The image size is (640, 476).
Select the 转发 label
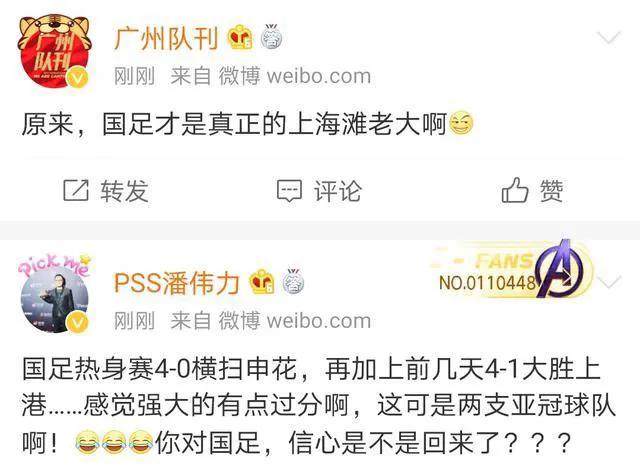[124, 191]
